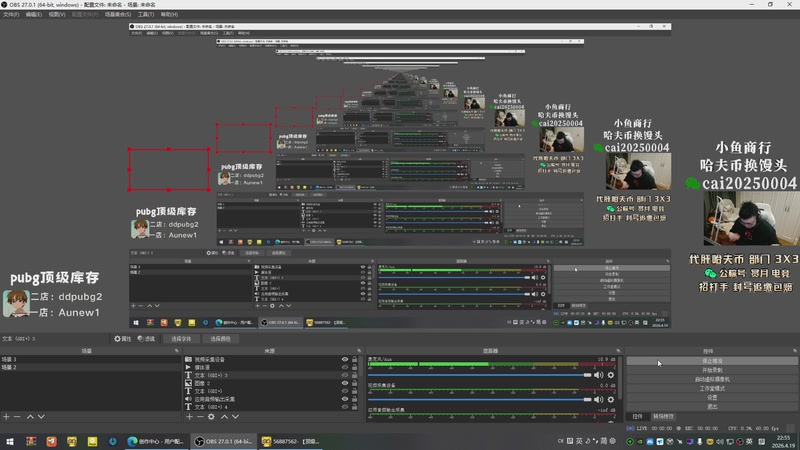Open the taskbar clock showing 22:55
800x450 pixels.
(x=784, y=441)
